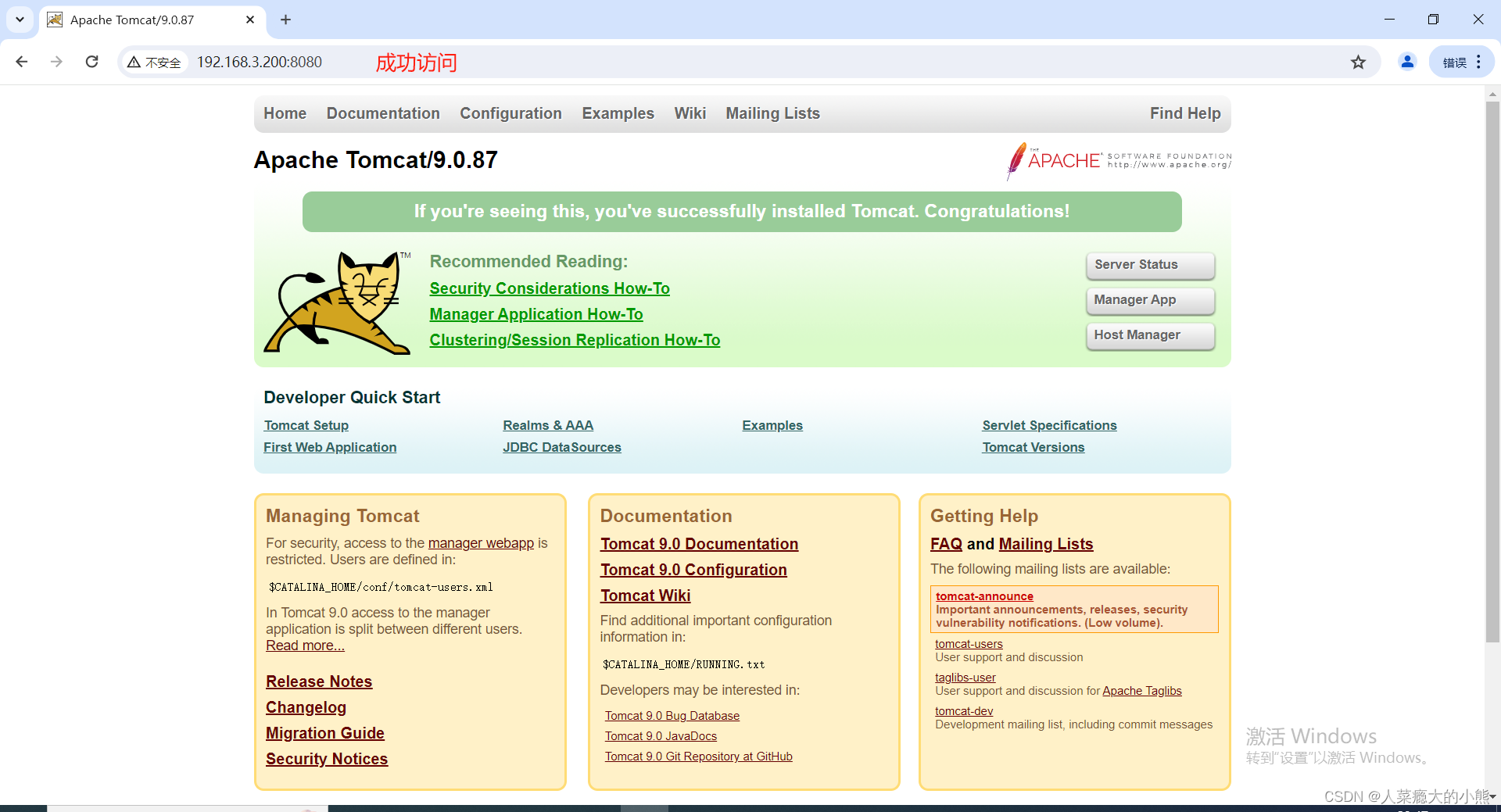Viewport: 1501px width, 812px height.
Task: Open Tomcat 9.0 Git Repository at GitHub
Action: (699, 757)
